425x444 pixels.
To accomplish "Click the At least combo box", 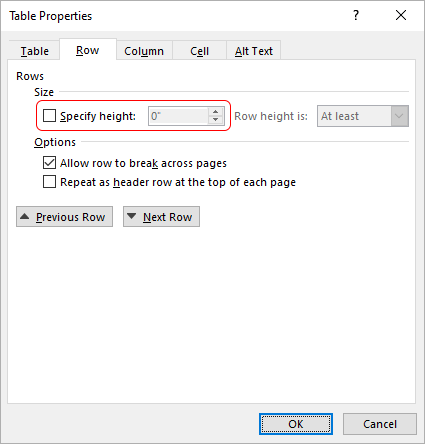I will click(x=363, y=116).
